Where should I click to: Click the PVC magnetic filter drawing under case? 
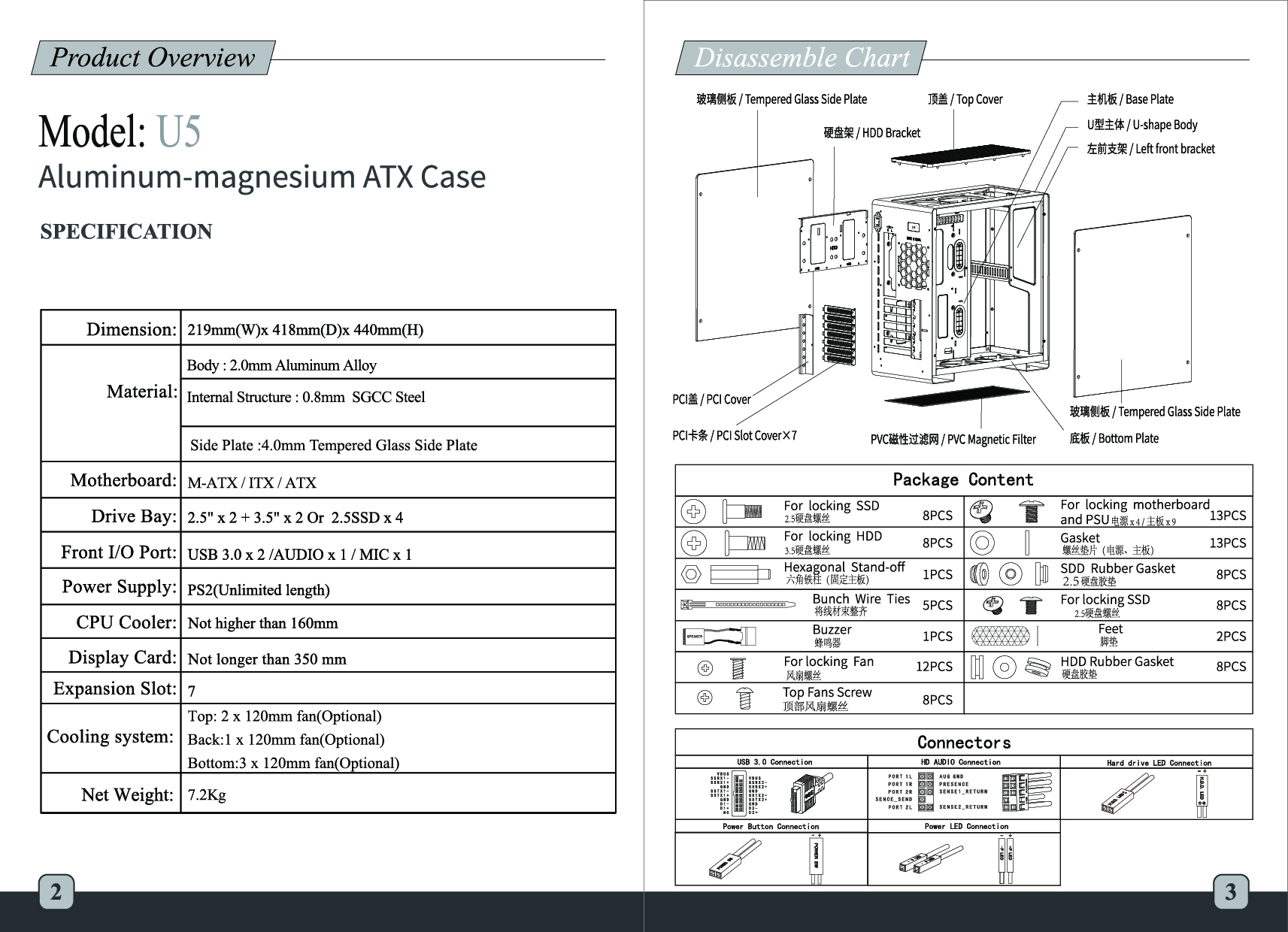coord(957,395)
